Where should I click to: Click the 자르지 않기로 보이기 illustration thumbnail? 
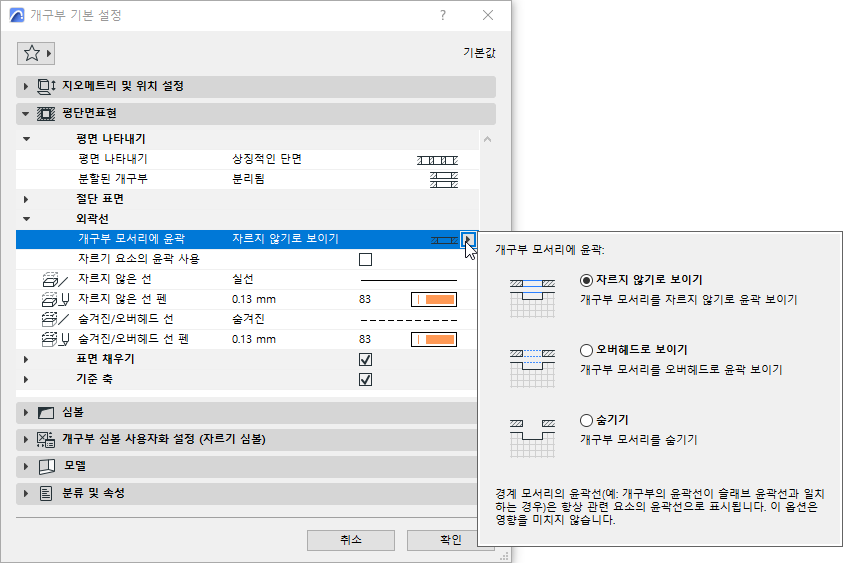click(532, 298)
